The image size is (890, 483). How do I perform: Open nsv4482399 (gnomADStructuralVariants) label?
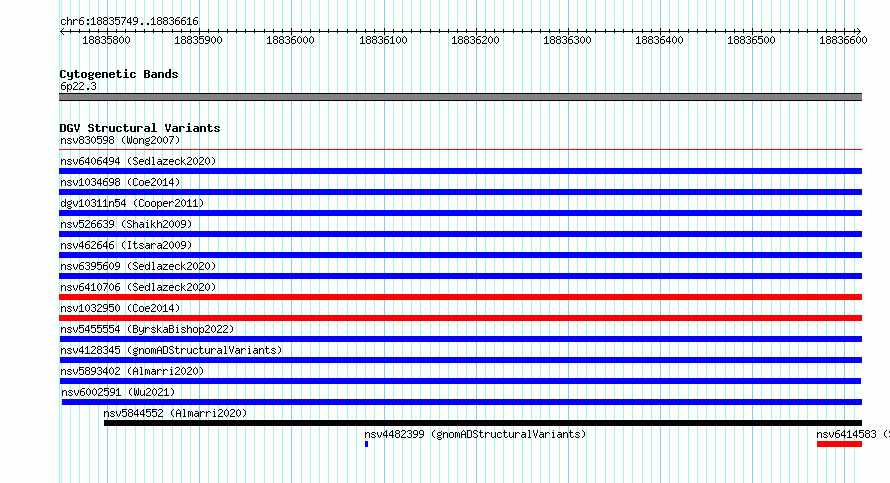point(475,434)
